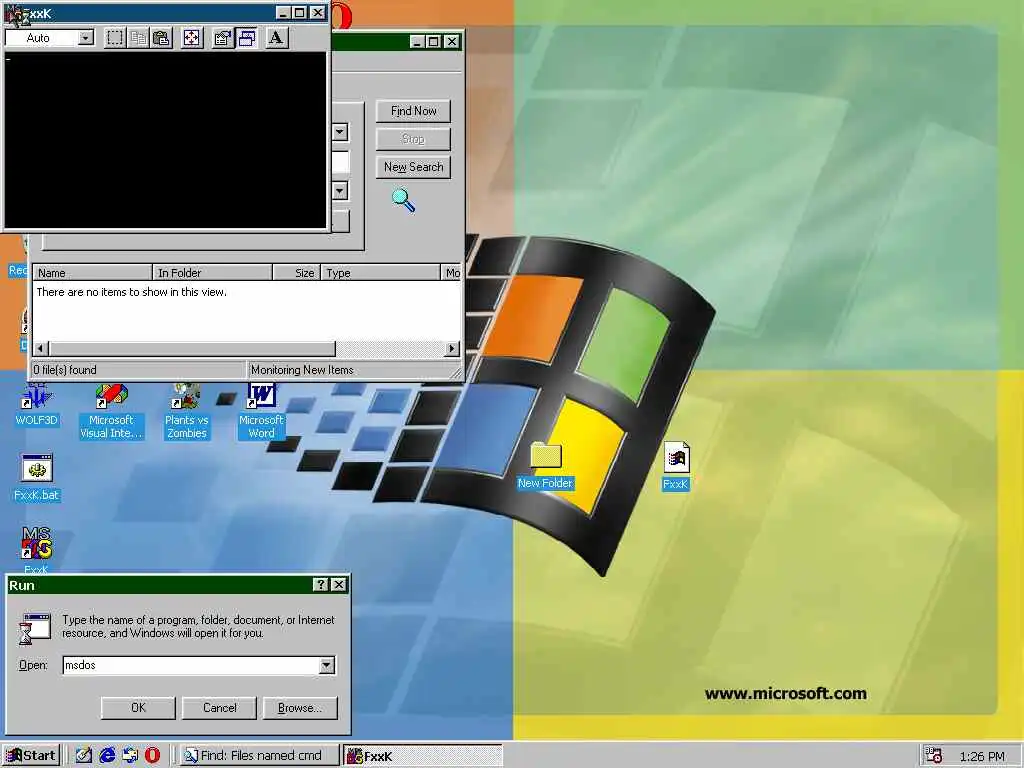Click the Run dialog help question mark
This screenshot has height=768, width=1024.
tap(321, 584)
